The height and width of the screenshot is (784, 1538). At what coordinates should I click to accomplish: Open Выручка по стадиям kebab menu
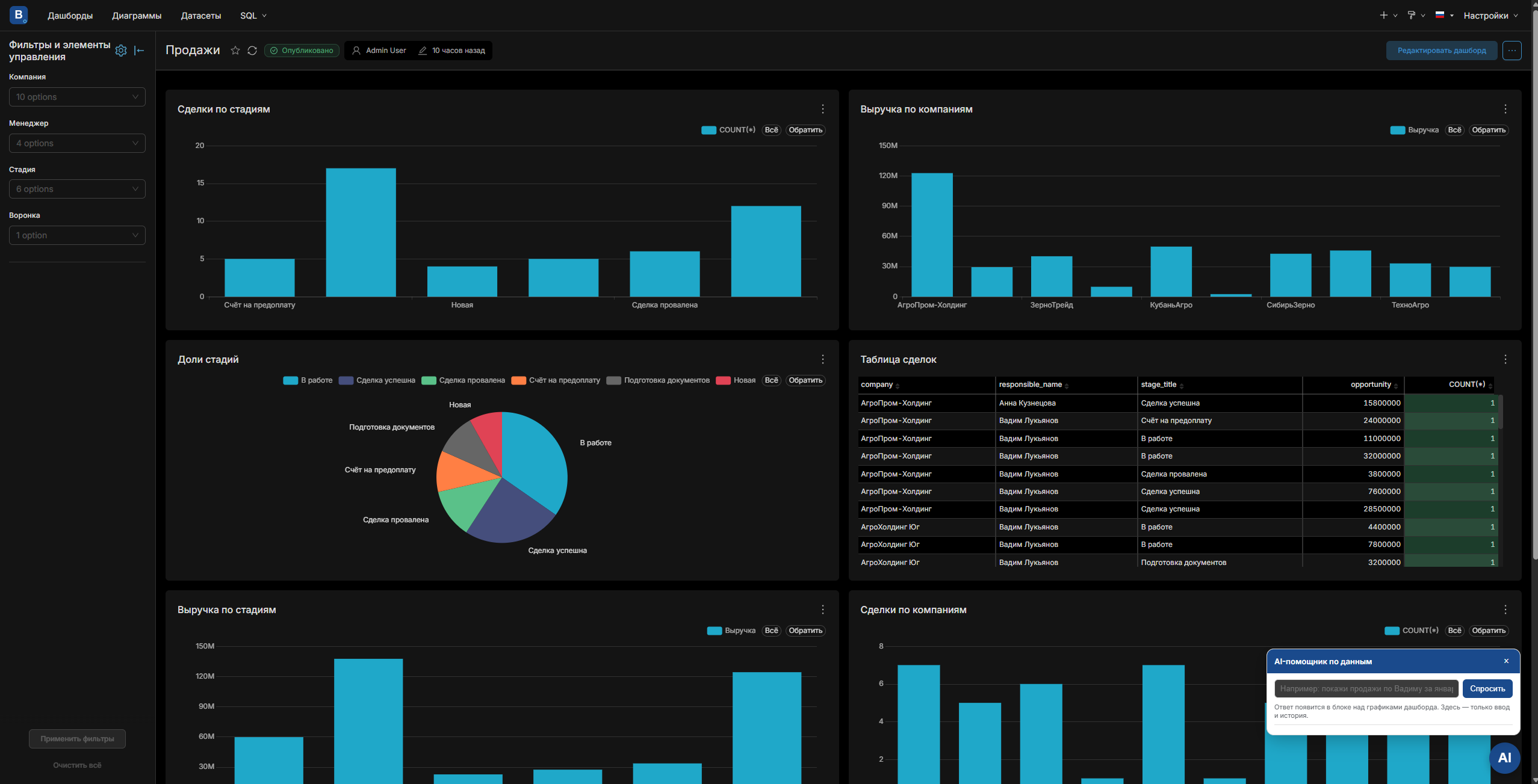[822, 610]
